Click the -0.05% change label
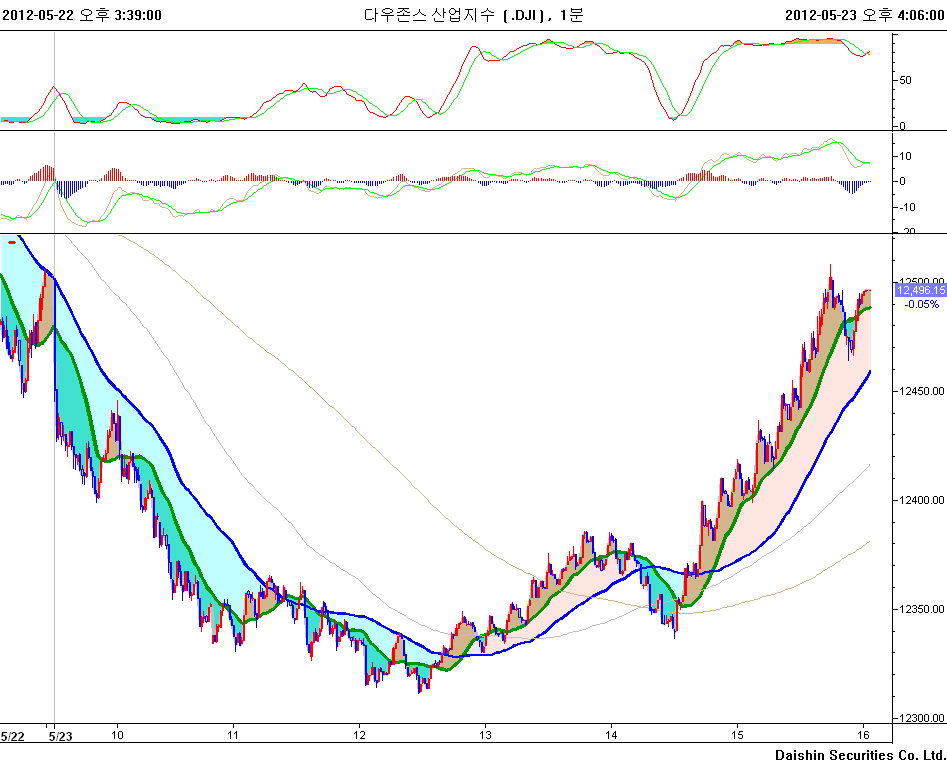 pyautogui.click(x=920, y=304)
